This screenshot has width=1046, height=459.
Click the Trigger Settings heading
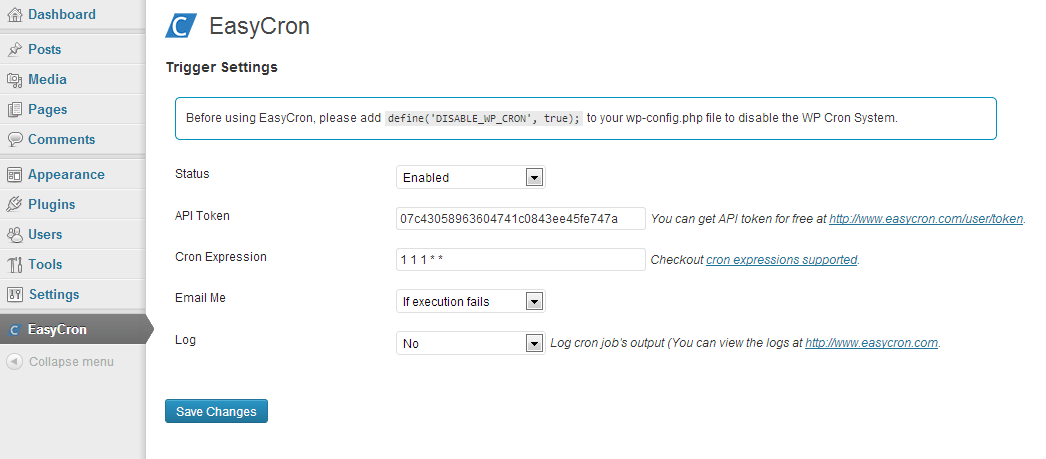[221, 67]
